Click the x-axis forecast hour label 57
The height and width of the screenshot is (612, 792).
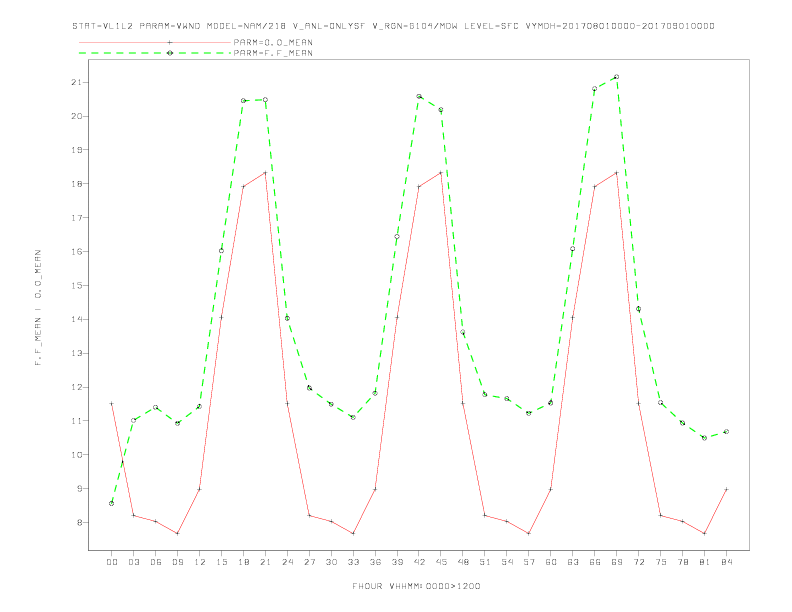[x=529, y=562]
